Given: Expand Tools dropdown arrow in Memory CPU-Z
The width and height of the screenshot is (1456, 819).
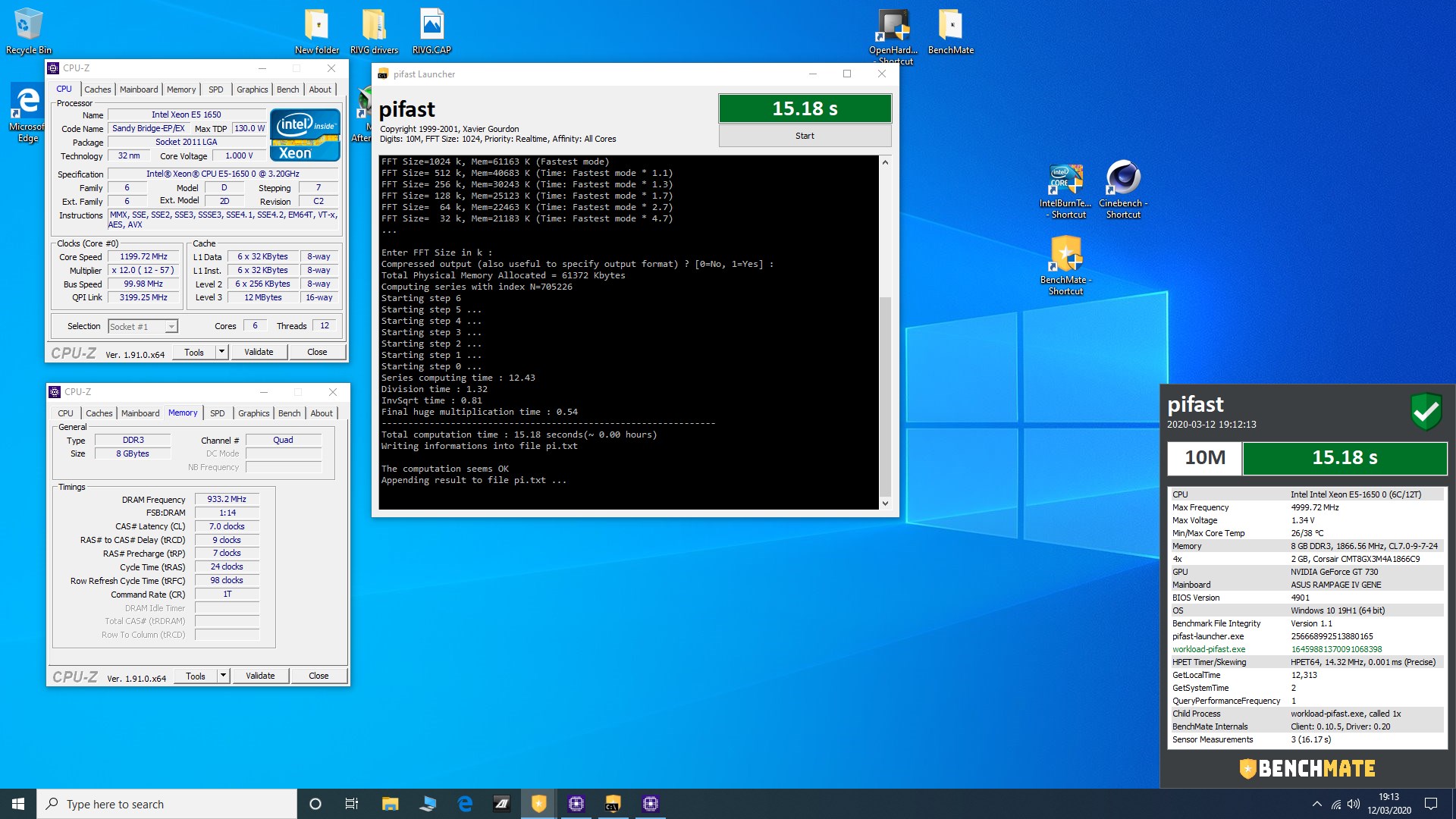Looking at the screenshot, I should (x=223, y=676).
